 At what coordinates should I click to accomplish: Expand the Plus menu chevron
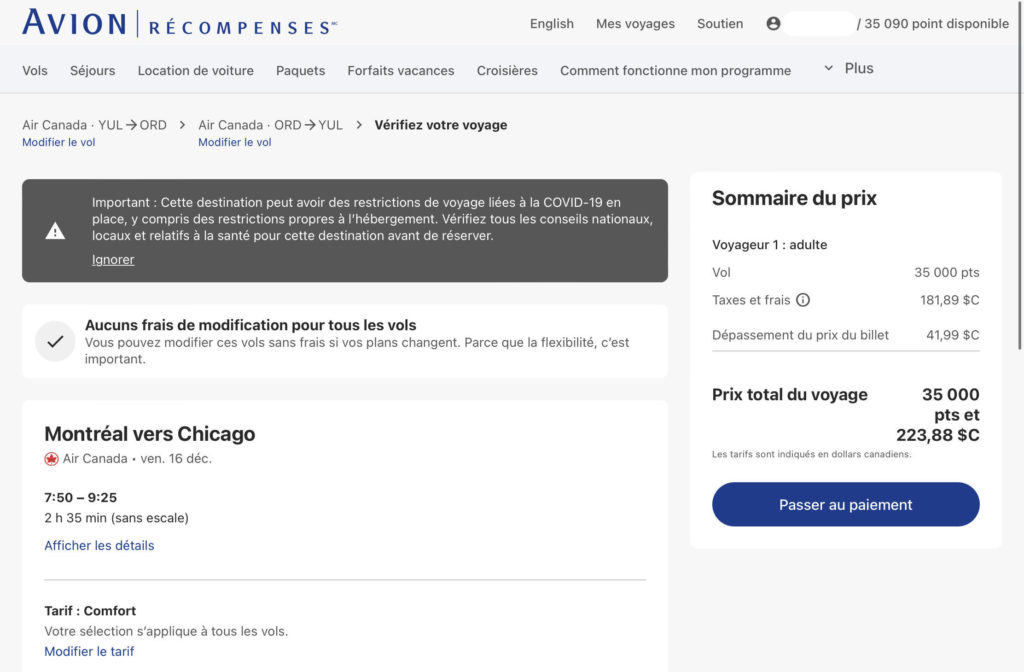[x=828, y=68]
